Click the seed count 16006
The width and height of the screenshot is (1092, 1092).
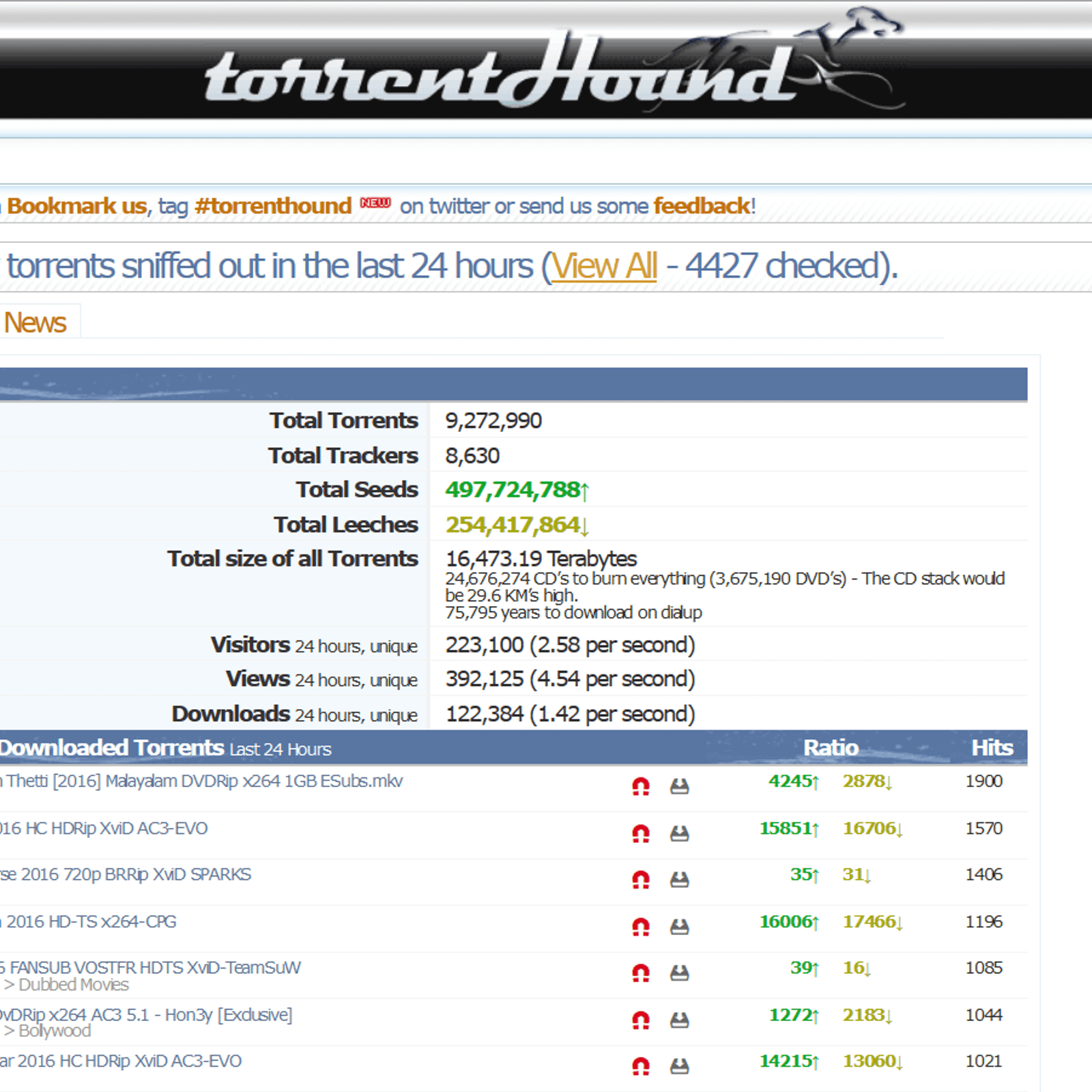coord(789,922)
